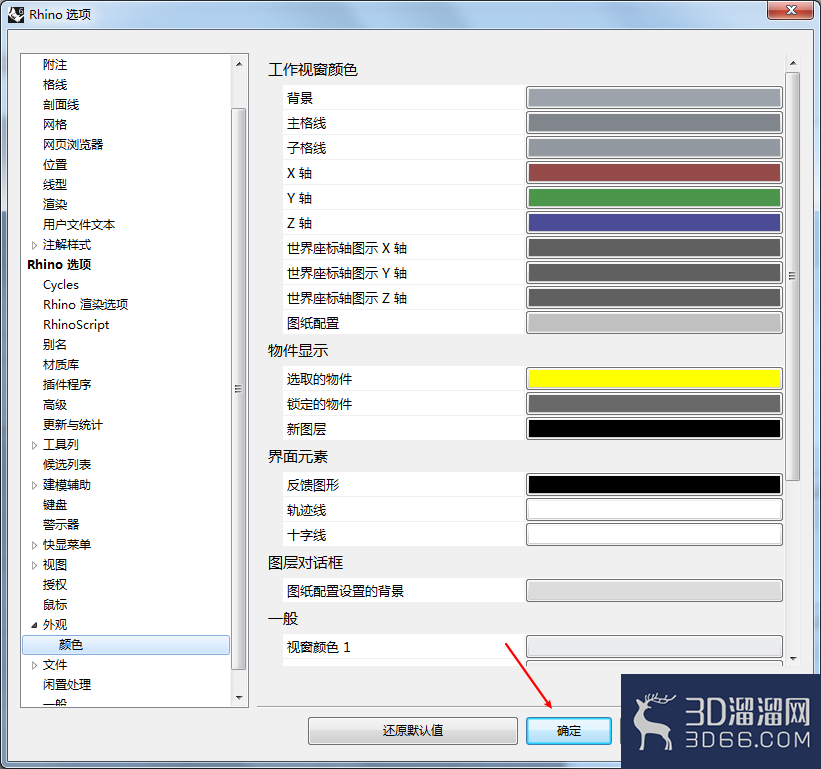821x769 pixels.
Task: Open the 警示器 settings page
Action: (x=61, y=525)
